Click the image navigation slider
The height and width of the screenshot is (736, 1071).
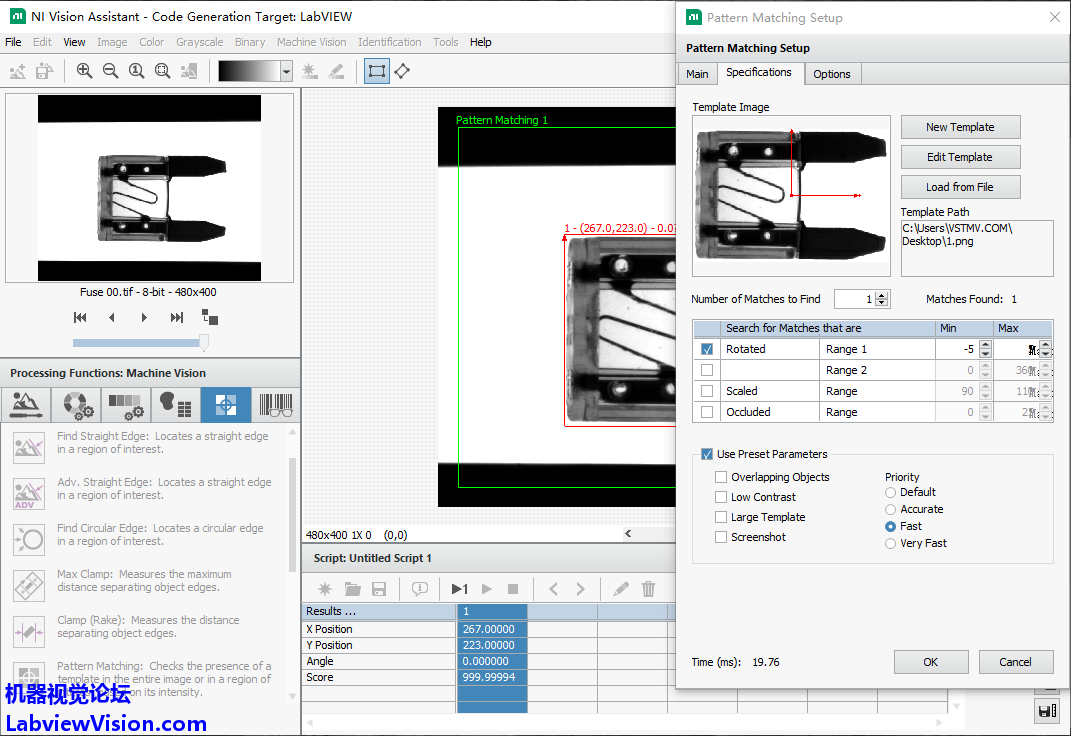click(x=139, y=343)
